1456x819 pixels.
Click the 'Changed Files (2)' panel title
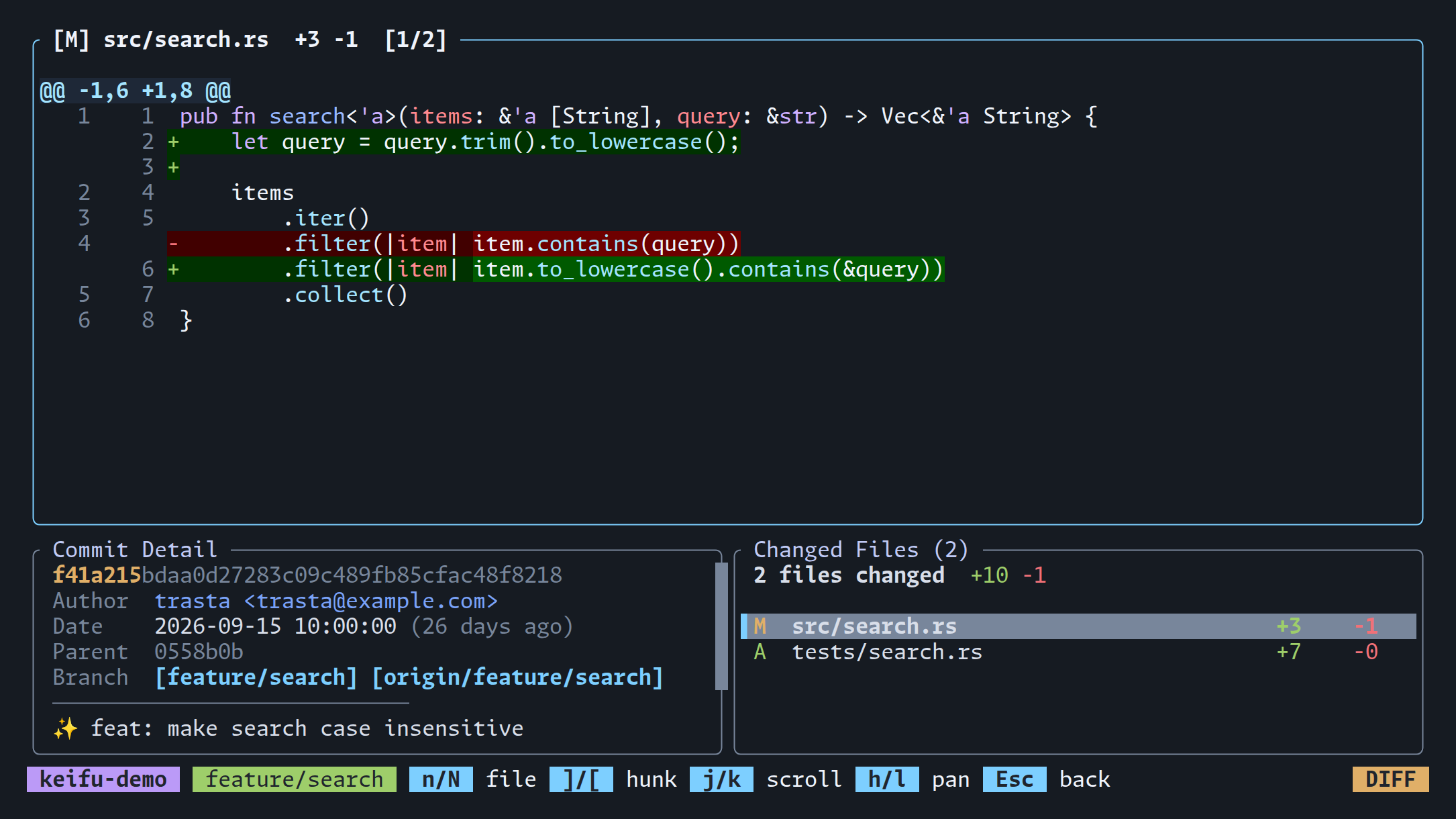pos(862,550)
